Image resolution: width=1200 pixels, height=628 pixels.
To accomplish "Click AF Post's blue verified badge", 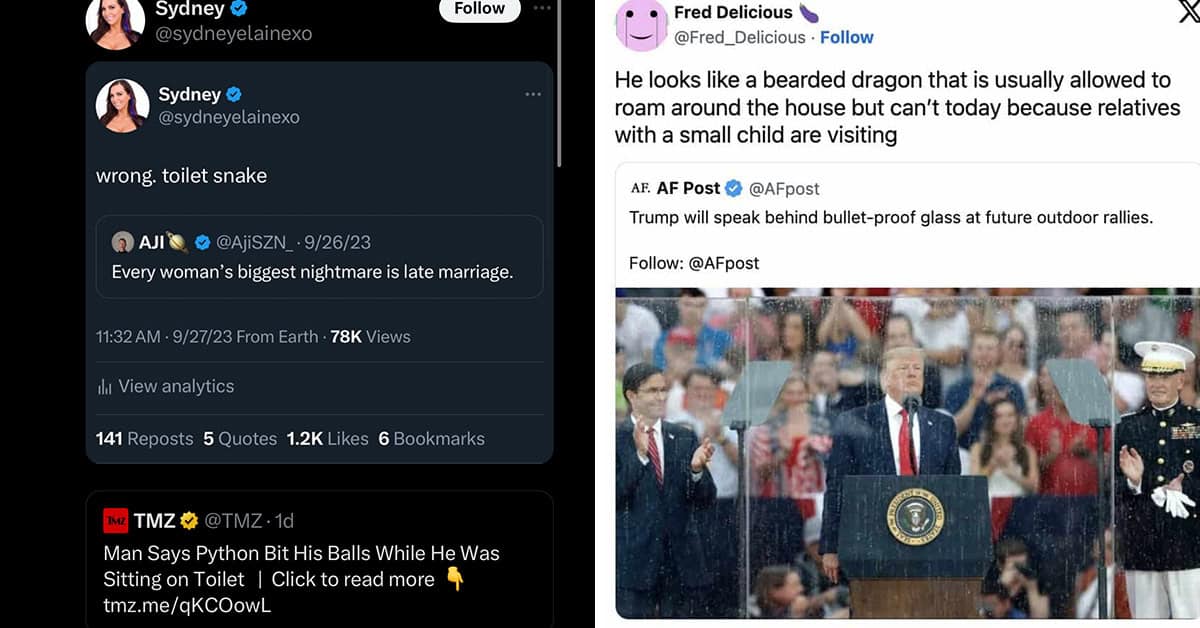I will (734, 188).
